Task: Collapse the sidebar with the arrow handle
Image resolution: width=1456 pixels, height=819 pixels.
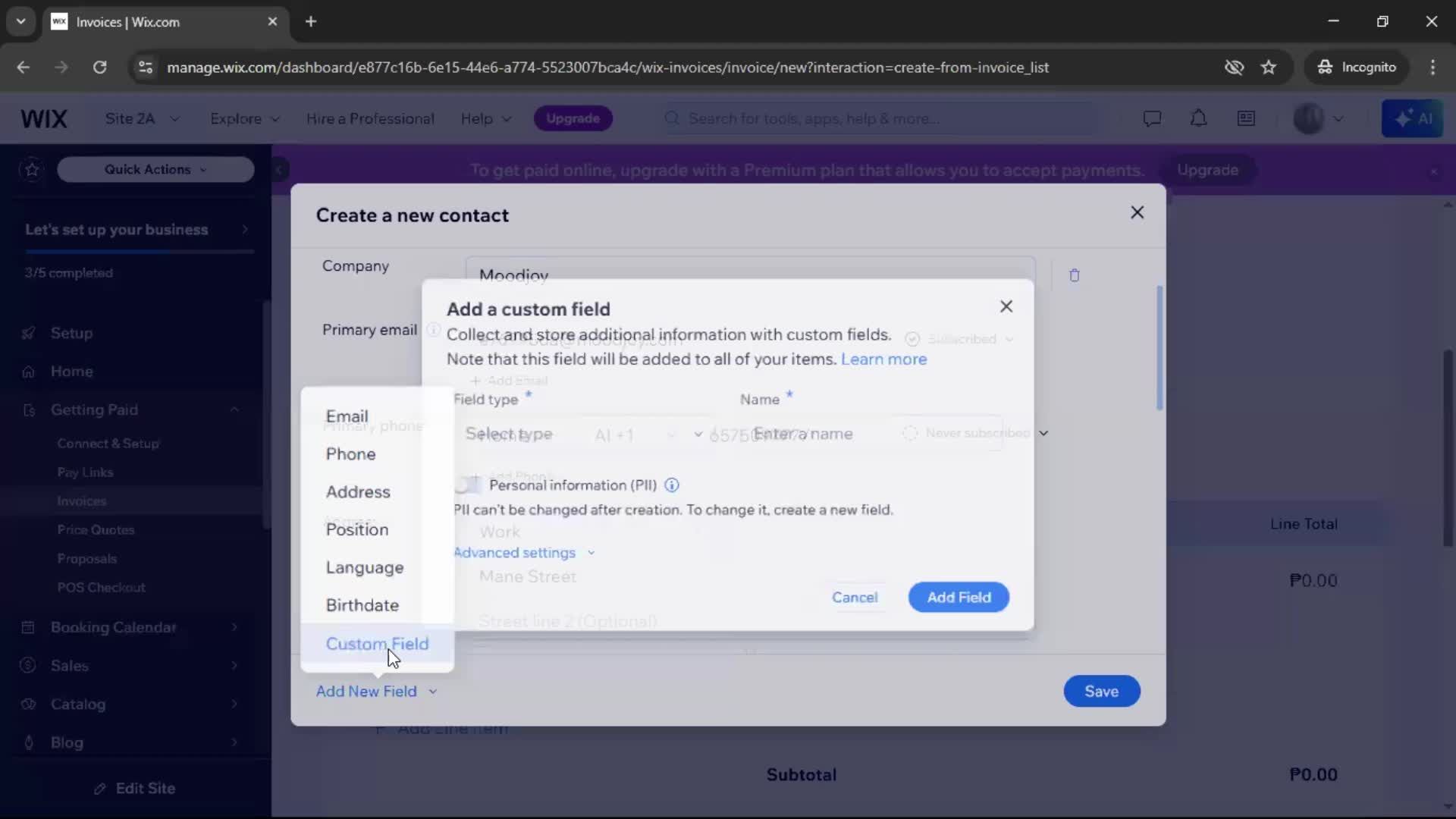Action: click(279, 169)
